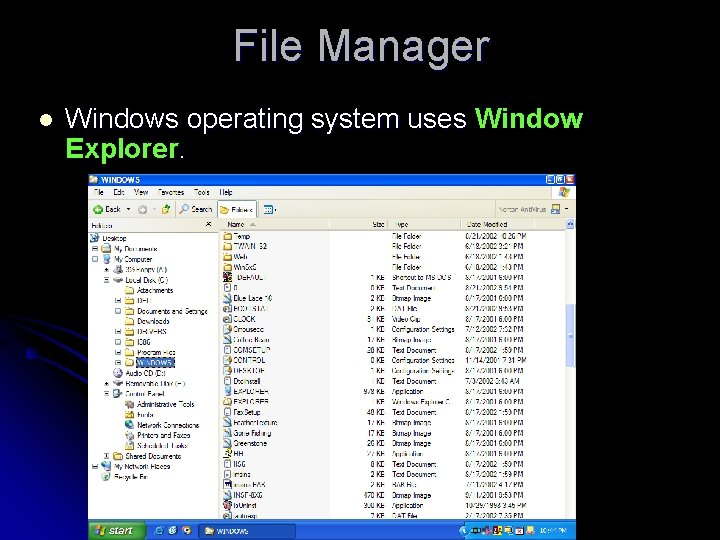Click the Windows Start button
This screenshot has width=720, height=540.
pos(117,531)
